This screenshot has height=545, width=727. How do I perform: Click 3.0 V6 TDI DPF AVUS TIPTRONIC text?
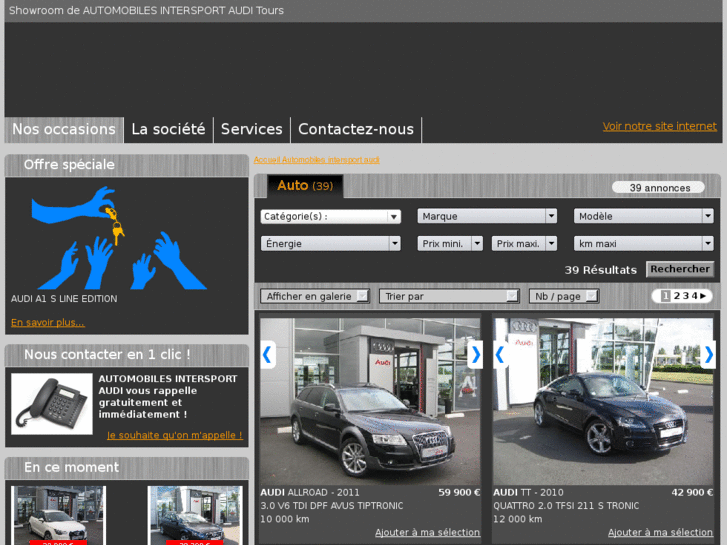[x=332, y=506]
